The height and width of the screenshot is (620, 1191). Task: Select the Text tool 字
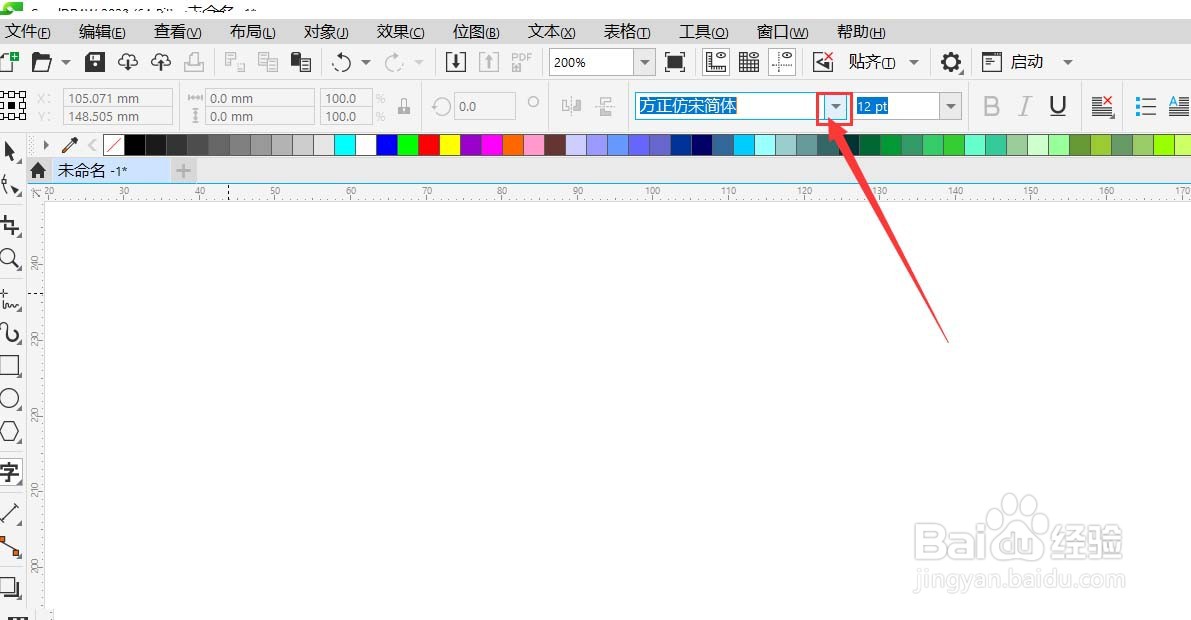[11, 472]
